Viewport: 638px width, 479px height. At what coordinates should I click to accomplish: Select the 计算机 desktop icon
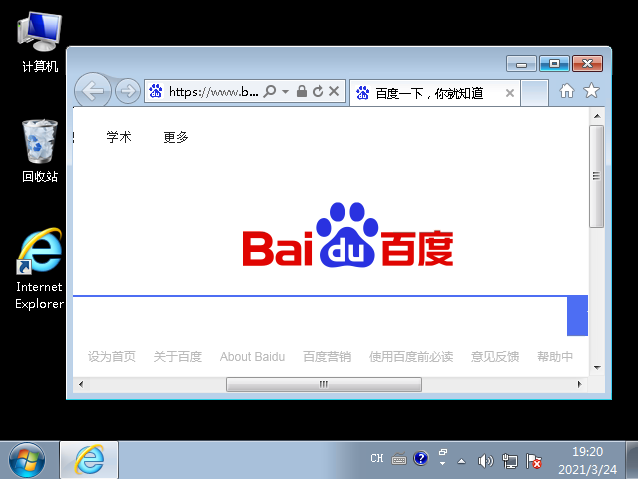coord(40,43)
